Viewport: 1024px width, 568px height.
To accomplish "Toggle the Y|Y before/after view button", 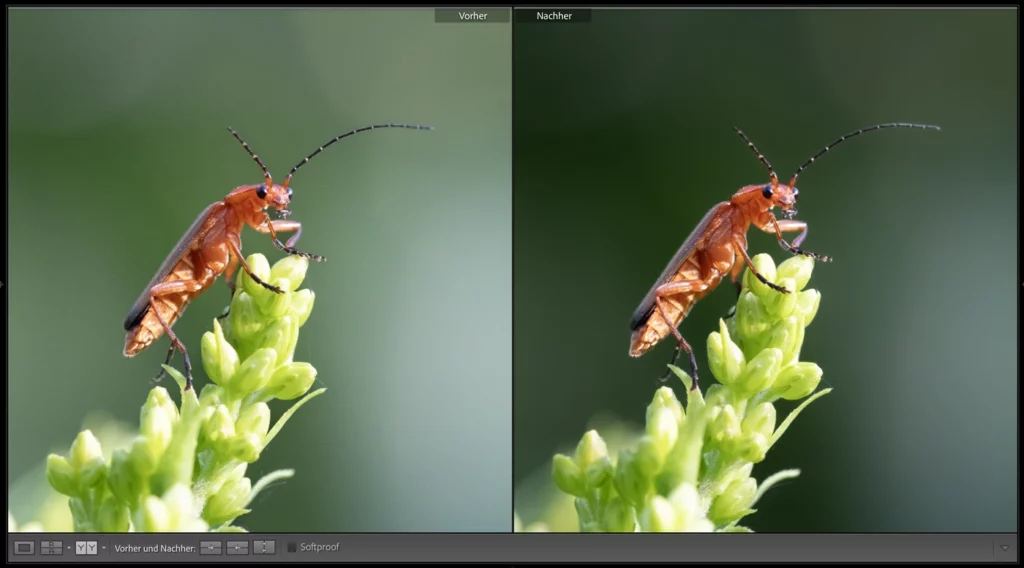I will [87, 547].
